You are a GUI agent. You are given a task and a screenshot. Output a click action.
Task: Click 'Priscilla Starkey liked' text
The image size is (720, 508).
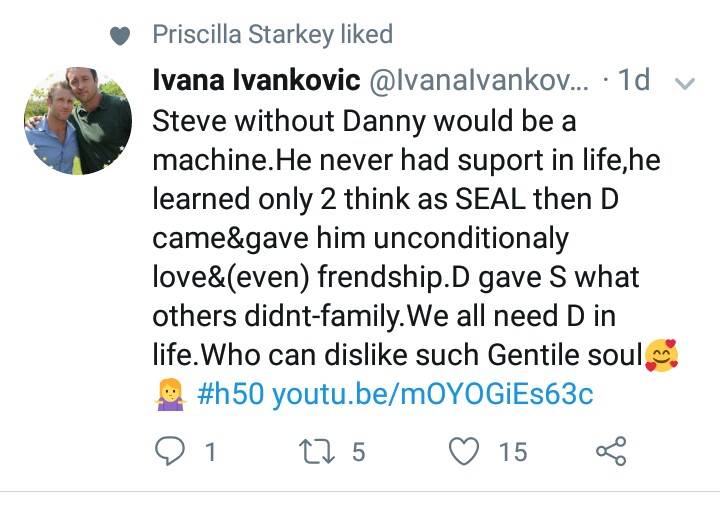tap(273, 35)
